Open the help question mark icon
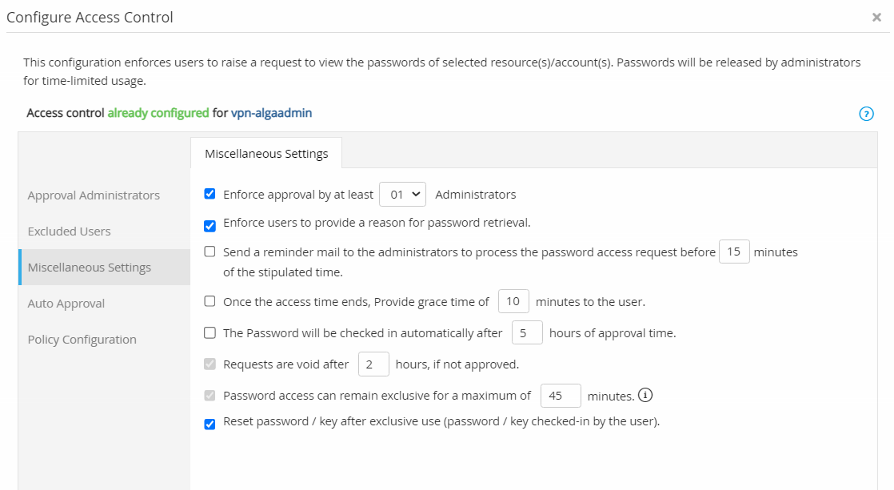 point(866,114)
